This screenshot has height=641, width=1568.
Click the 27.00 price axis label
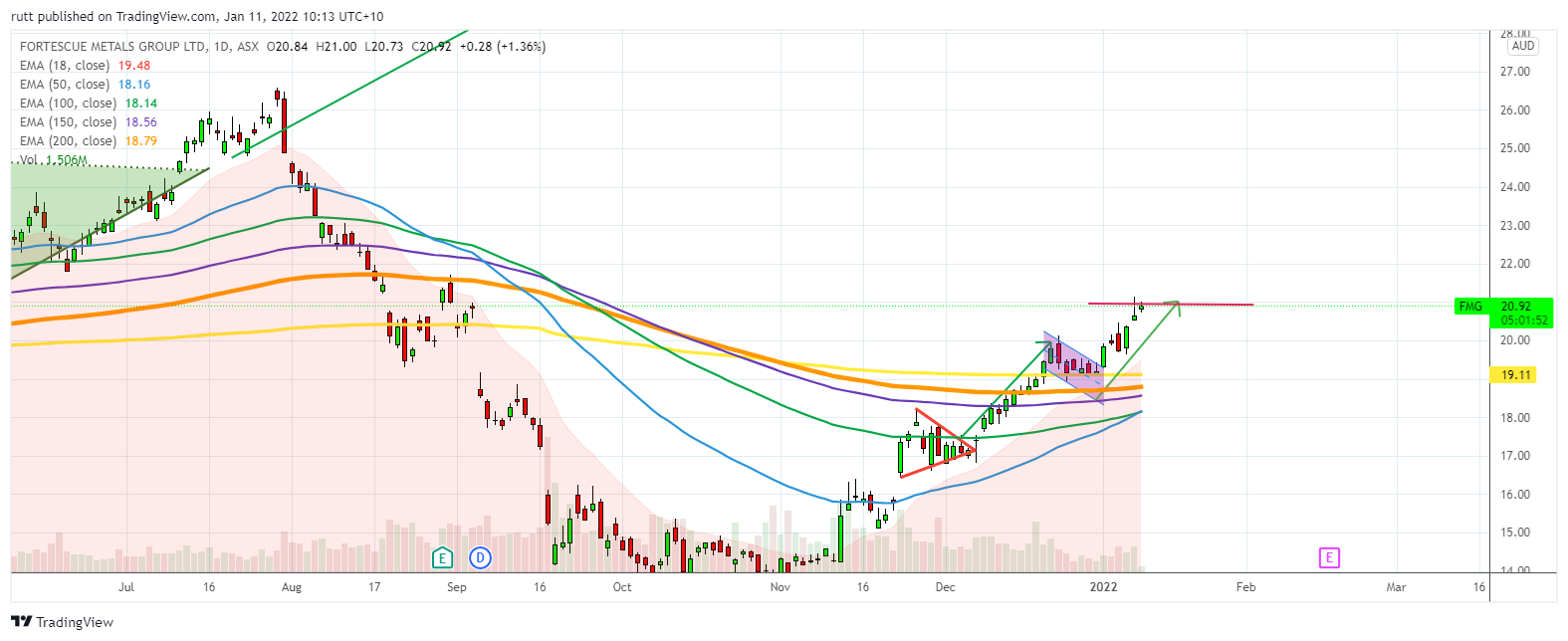[x=1515, y=72]
